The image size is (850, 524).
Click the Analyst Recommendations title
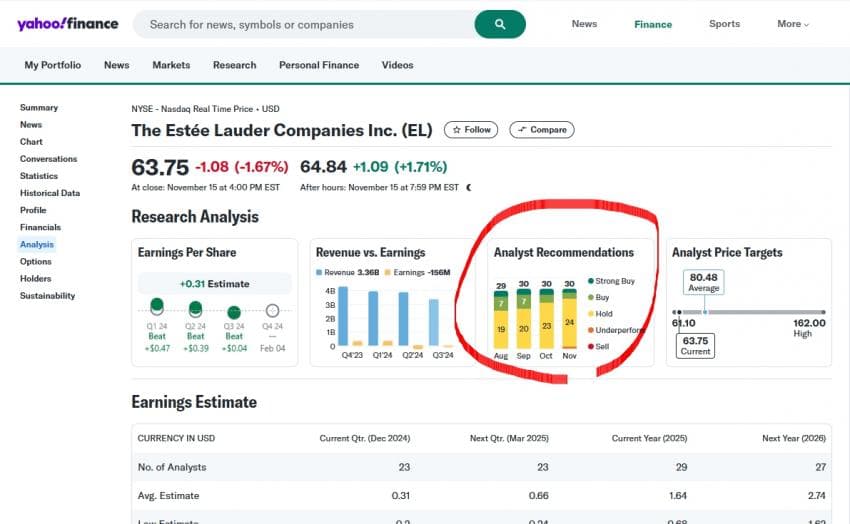pyautogui.click(x=564, y=253)
